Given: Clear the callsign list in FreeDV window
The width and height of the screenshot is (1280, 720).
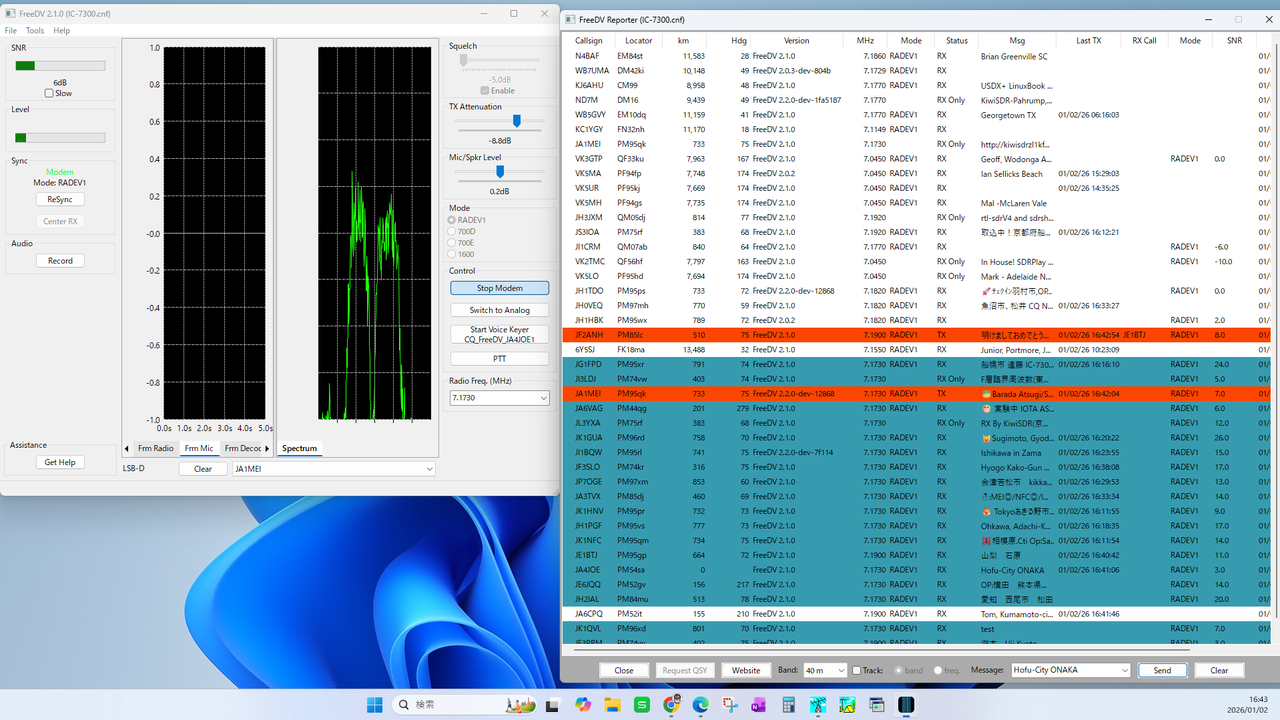Looking at the screenshot, I should (203, 468).
